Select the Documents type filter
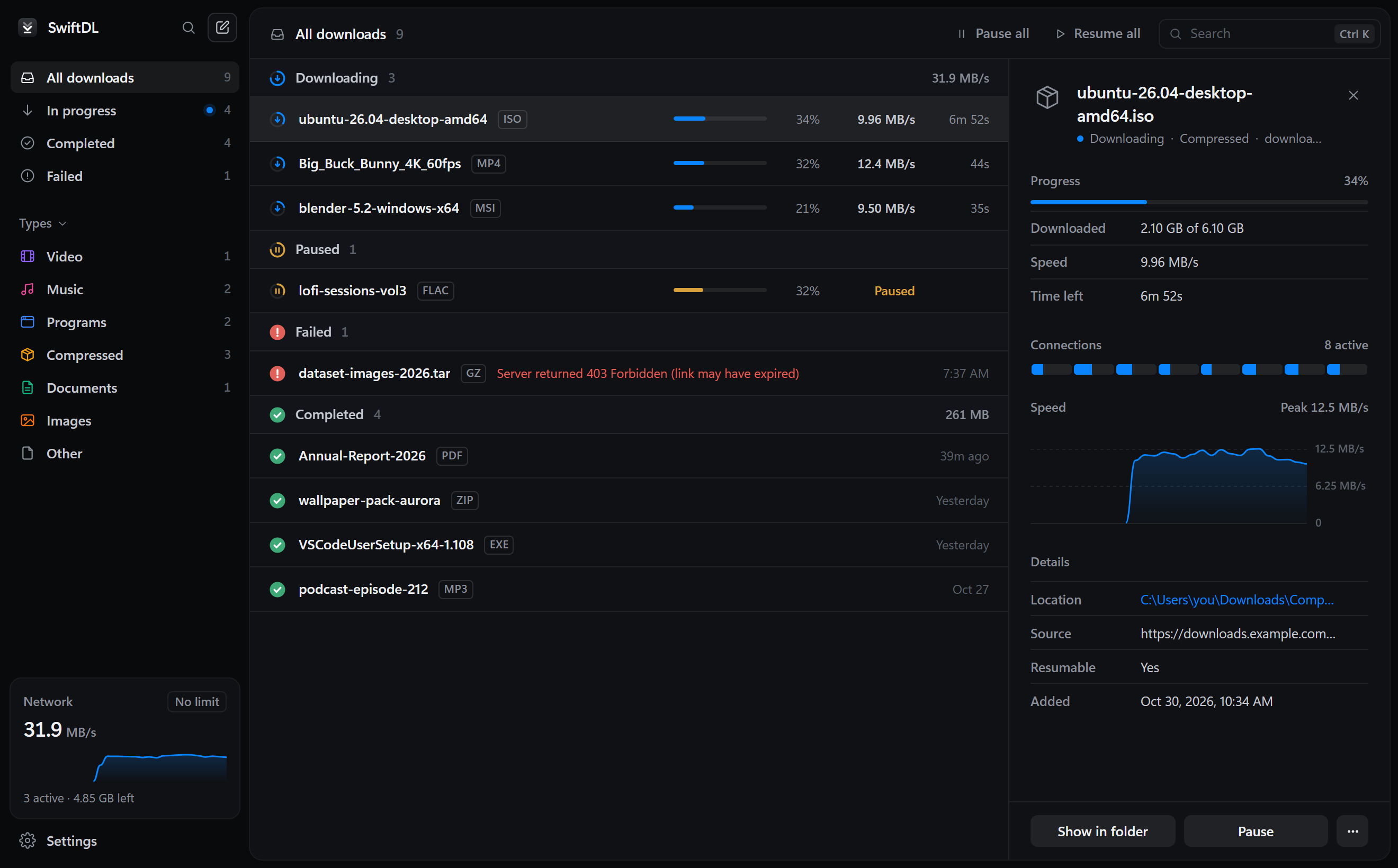 point(124,387)
